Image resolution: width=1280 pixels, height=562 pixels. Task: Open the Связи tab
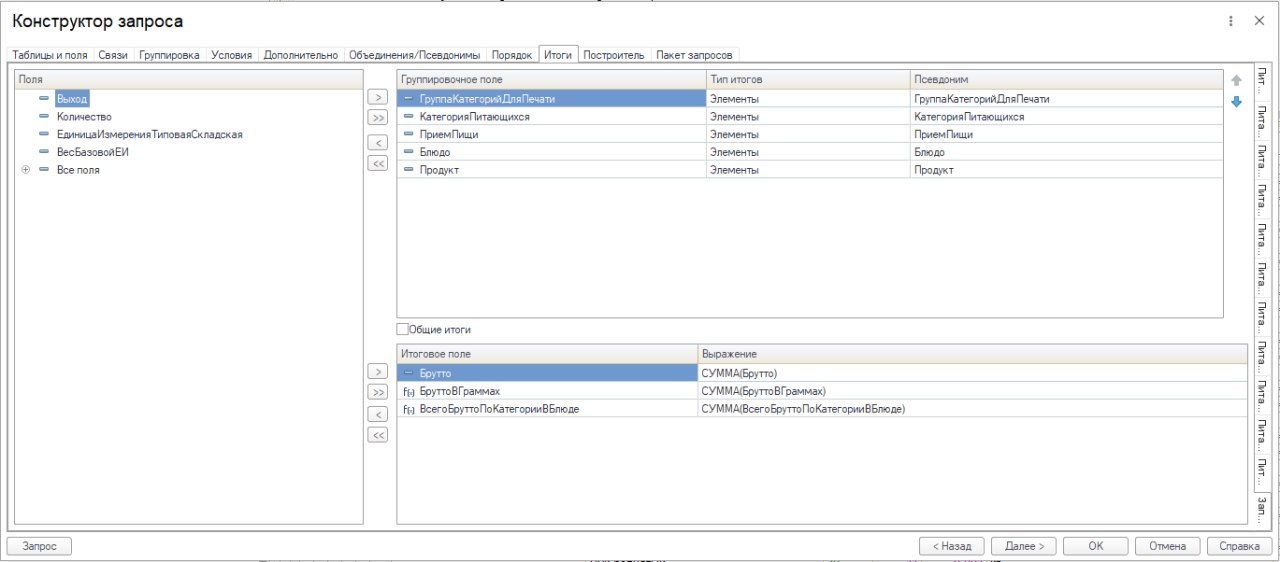(x=113, y=55)
